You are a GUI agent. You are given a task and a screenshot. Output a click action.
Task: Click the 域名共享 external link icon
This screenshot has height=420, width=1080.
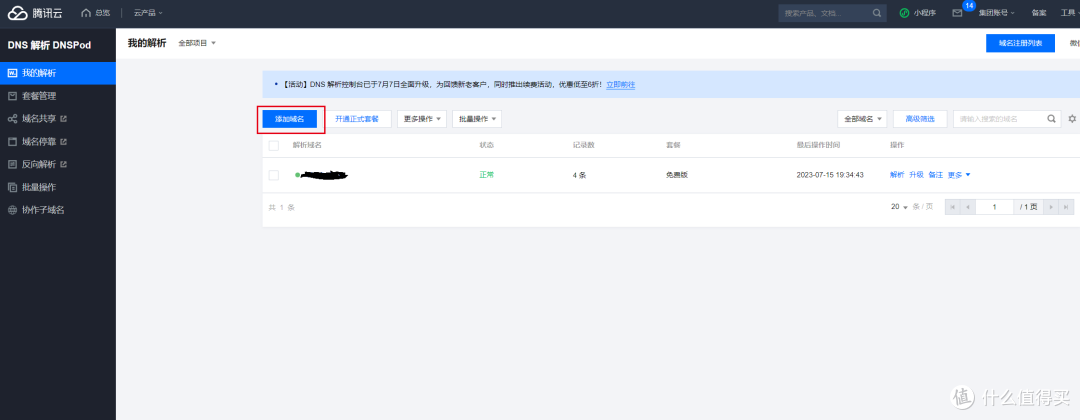pos(64,119)
